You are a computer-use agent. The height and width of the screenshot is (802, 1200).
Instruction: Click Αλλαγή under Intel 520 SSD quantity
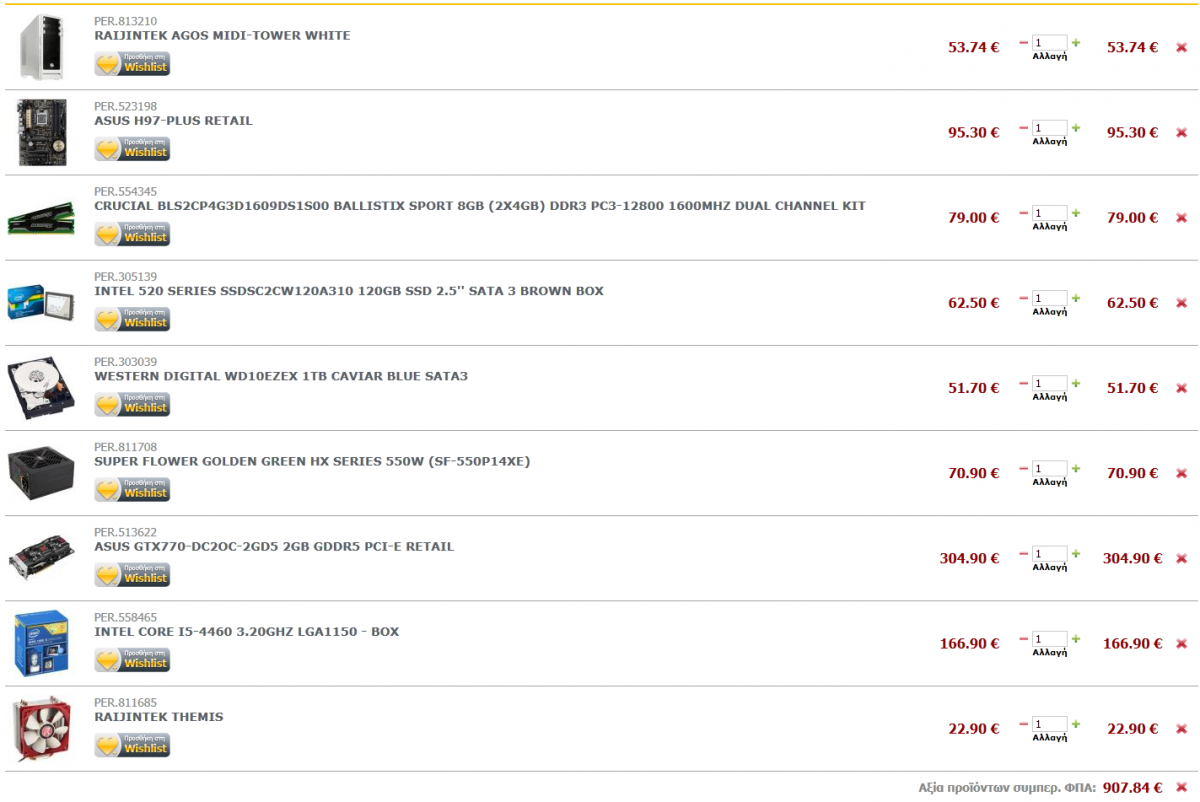1050,311
